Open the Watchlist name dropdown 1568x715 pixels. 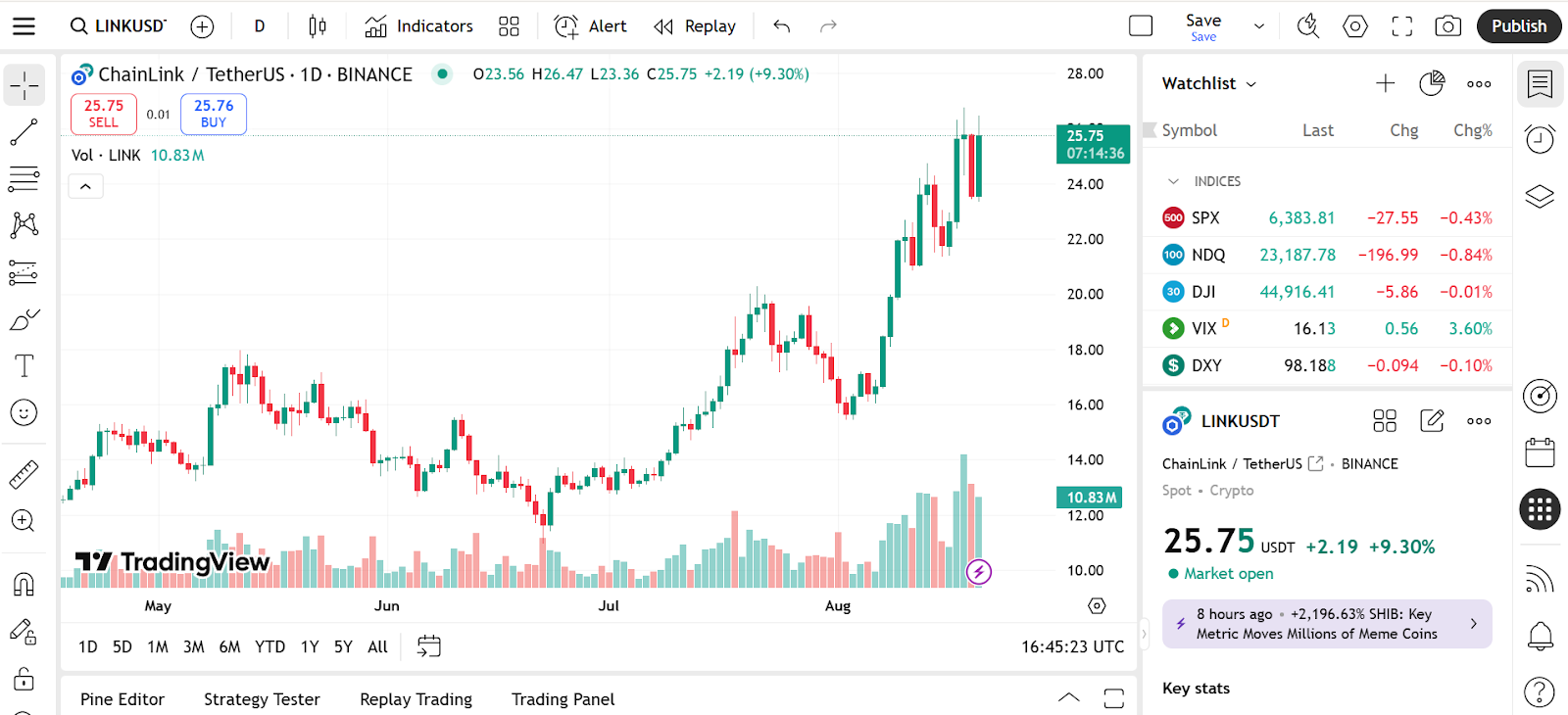(1209, 83)
